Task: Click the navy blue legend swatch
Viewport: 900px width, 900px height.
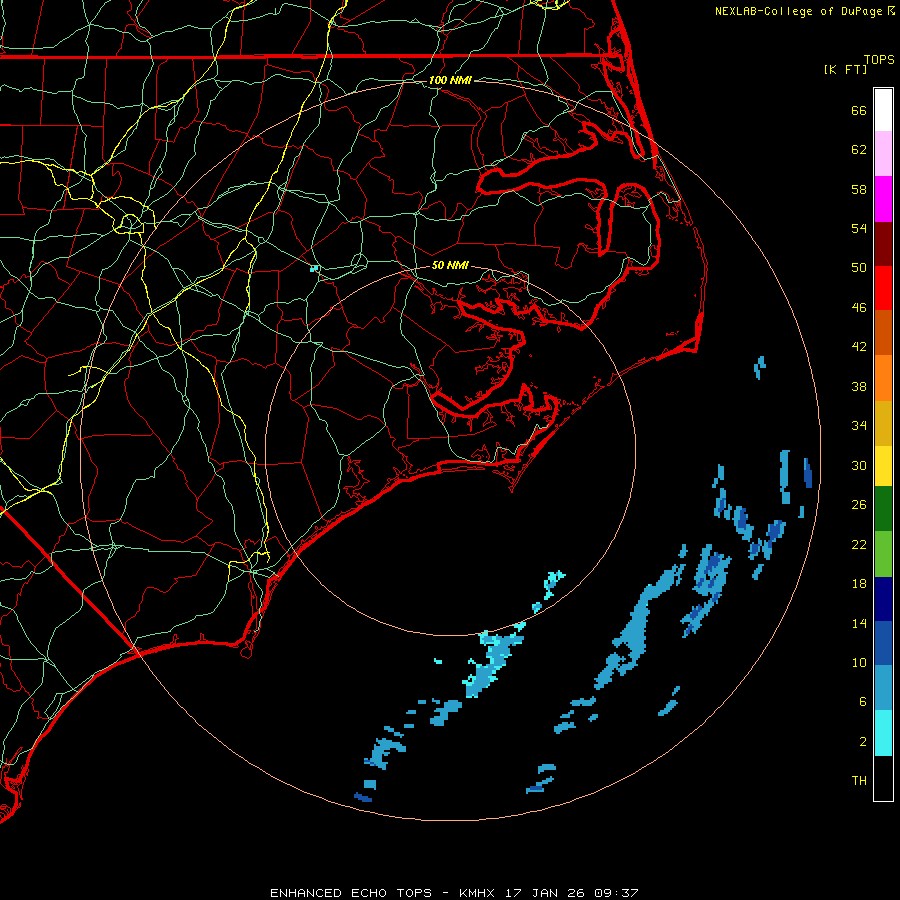Action: [883, 599]
